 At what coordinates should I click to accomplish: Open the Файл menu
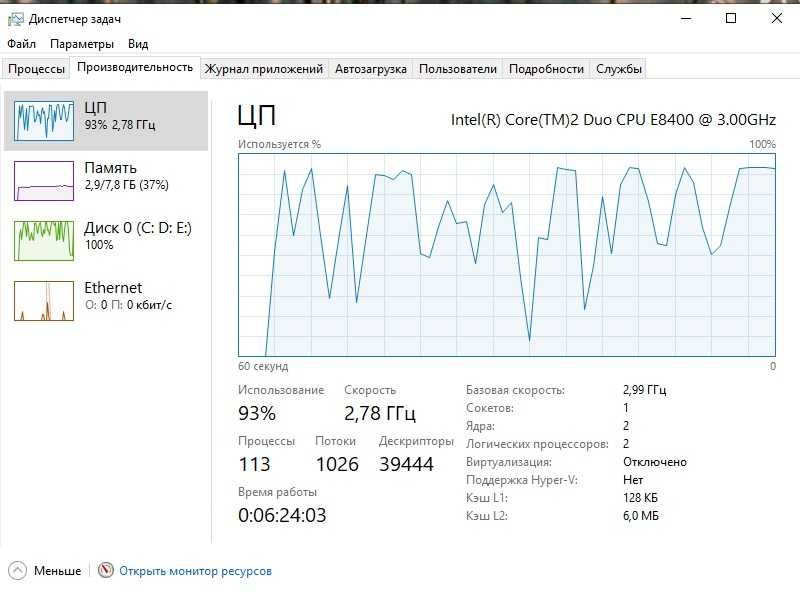coord(21,44)
